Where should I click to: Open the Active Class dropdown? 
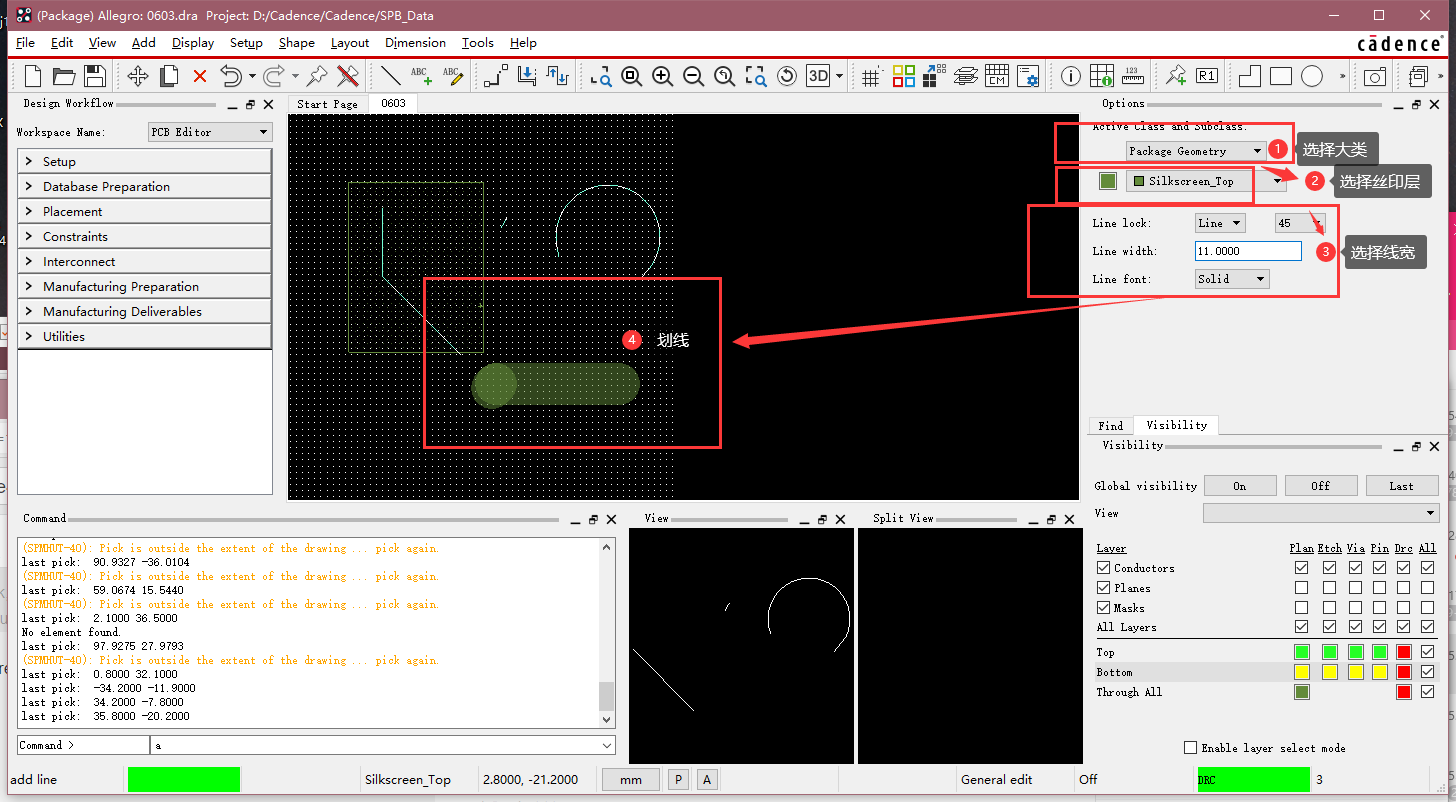point(1195,150)
